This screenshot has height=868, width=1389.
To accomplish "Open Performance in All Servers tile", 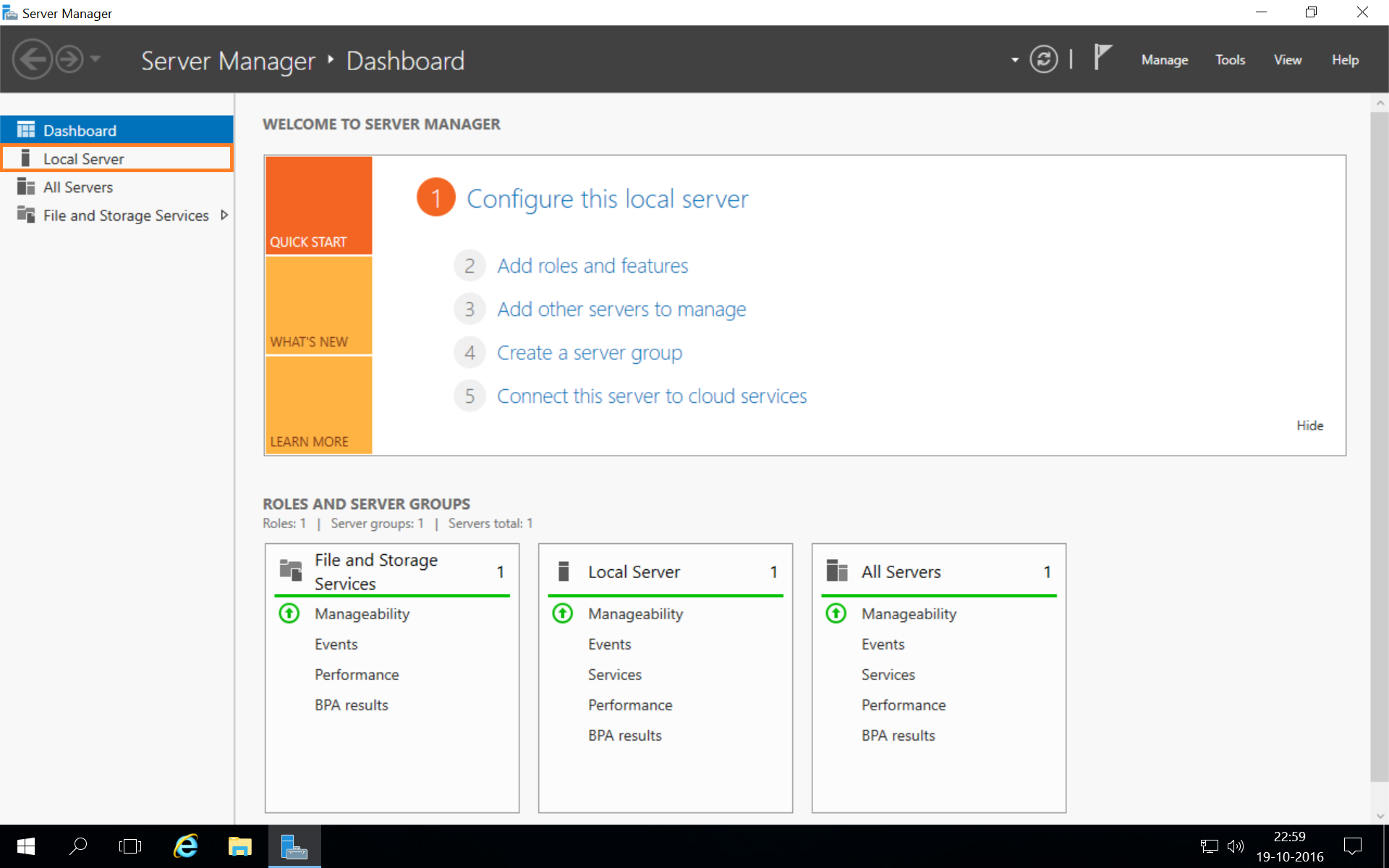I will click(904, 705).
